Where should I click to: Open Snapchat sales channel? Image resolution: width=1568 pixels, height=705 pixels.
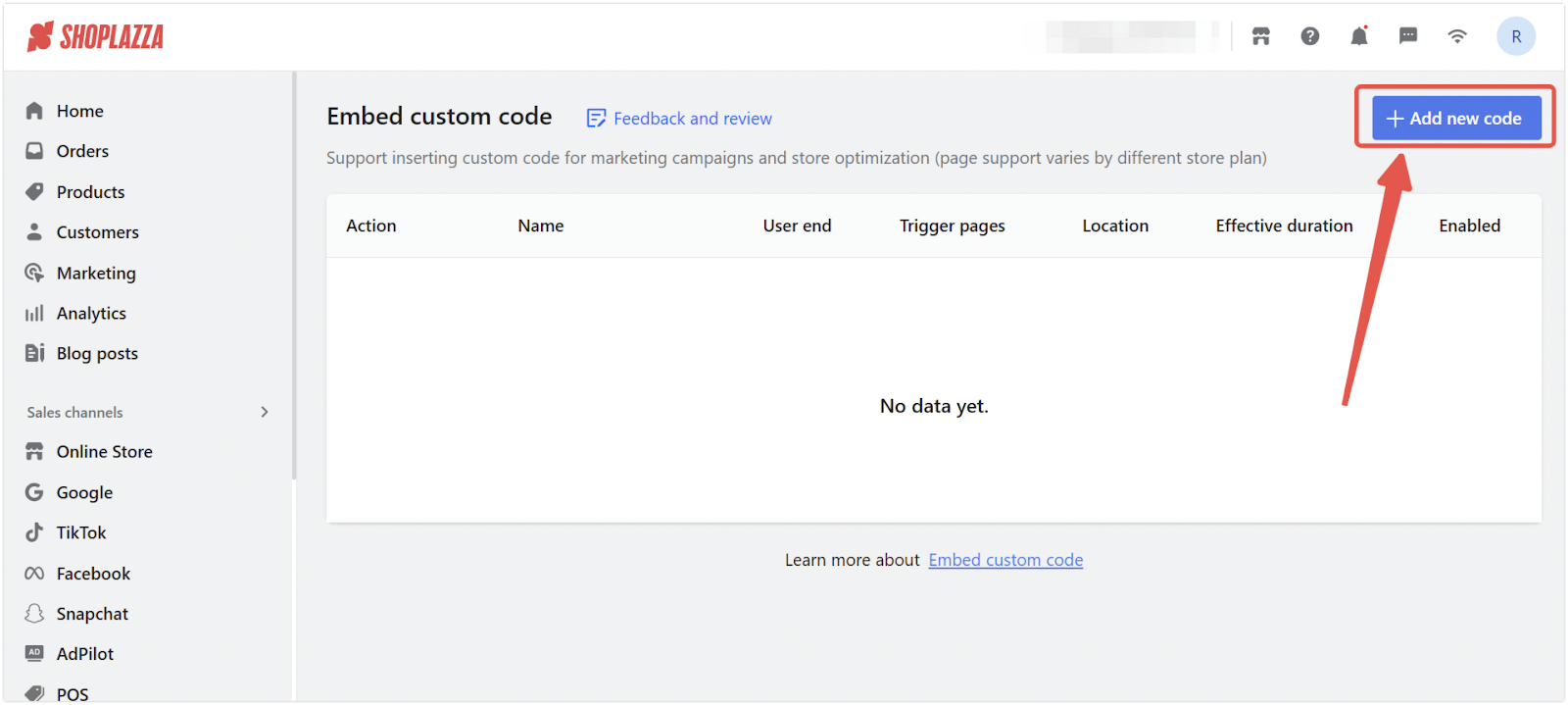(92, 614)
